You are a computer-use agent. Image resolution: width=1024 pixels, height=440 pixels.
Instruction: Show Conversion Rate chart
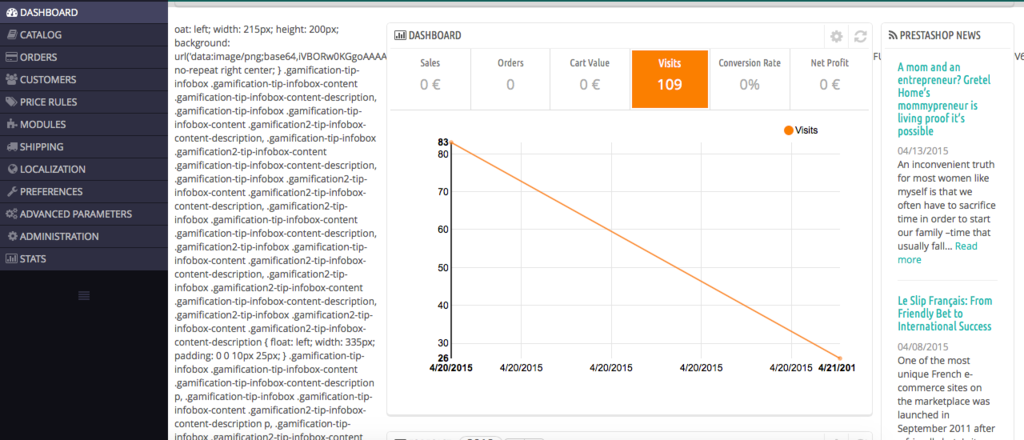pos(750,79)
